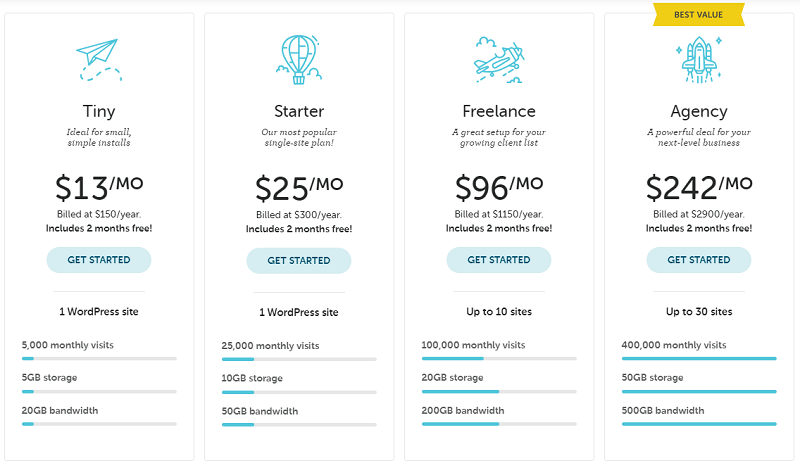Click the yellow Best Value ribbon
The image size is (800, 468).
pos(698,14)
